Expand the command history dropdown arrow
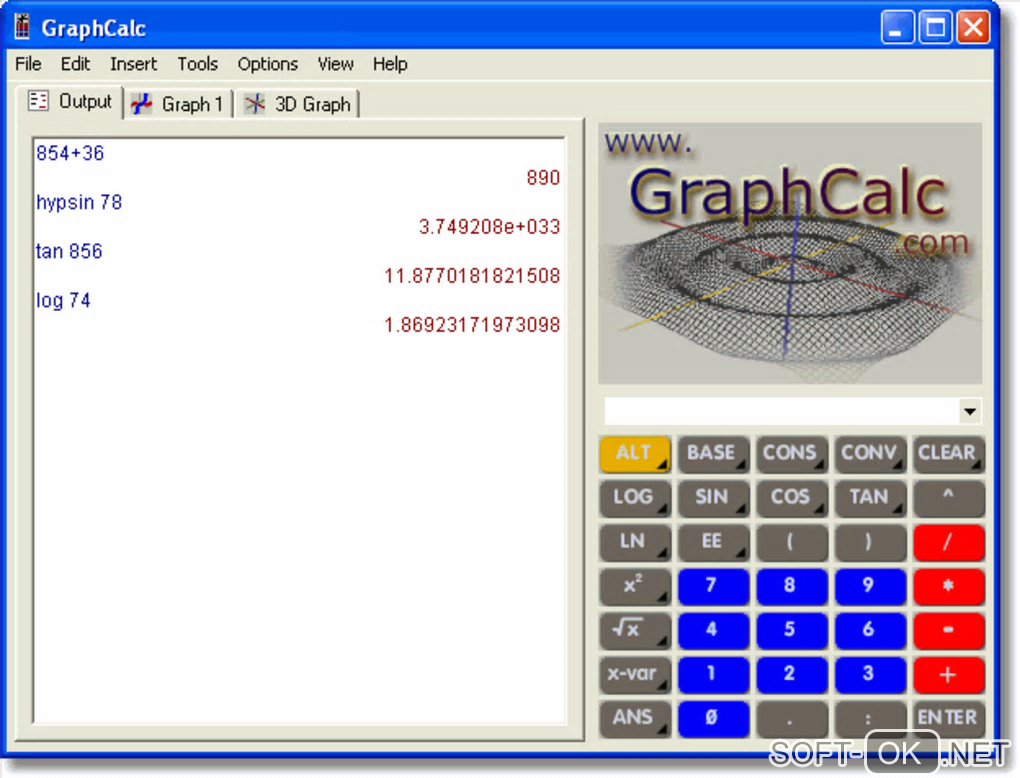The height and width of the screenshot is (778, 1020). tap(969, 411)
